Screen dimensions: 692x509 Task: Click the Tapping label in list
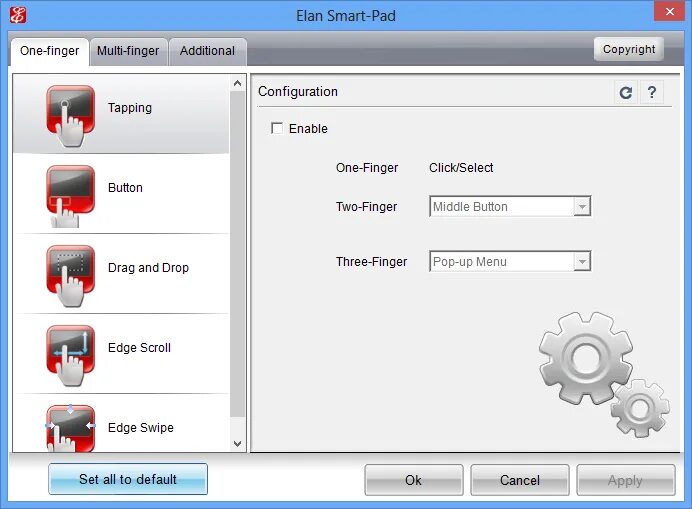[x=130, y=108]
